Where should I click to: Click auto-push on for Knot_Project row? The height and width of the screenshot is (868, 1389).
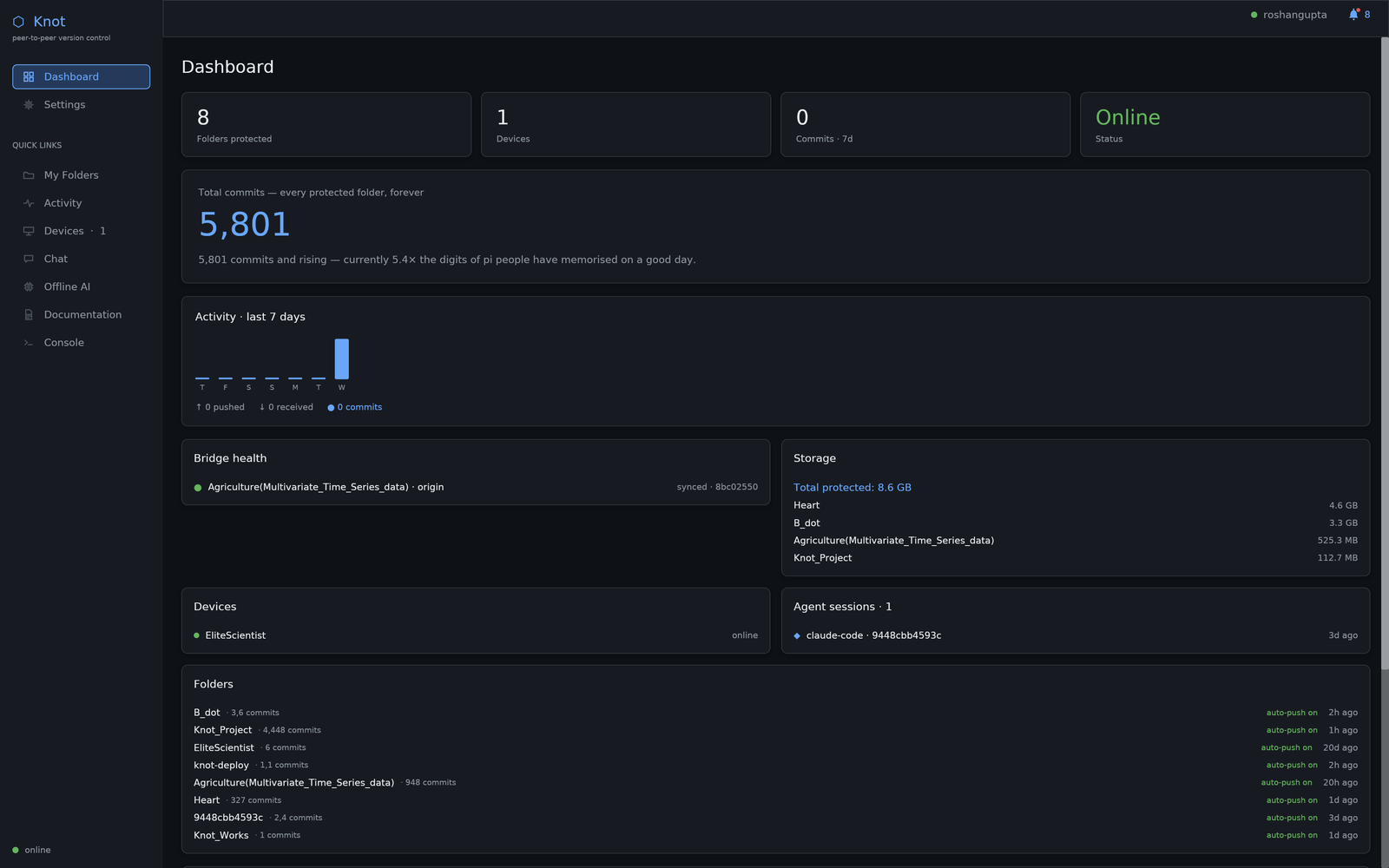tap(1292, 730)
